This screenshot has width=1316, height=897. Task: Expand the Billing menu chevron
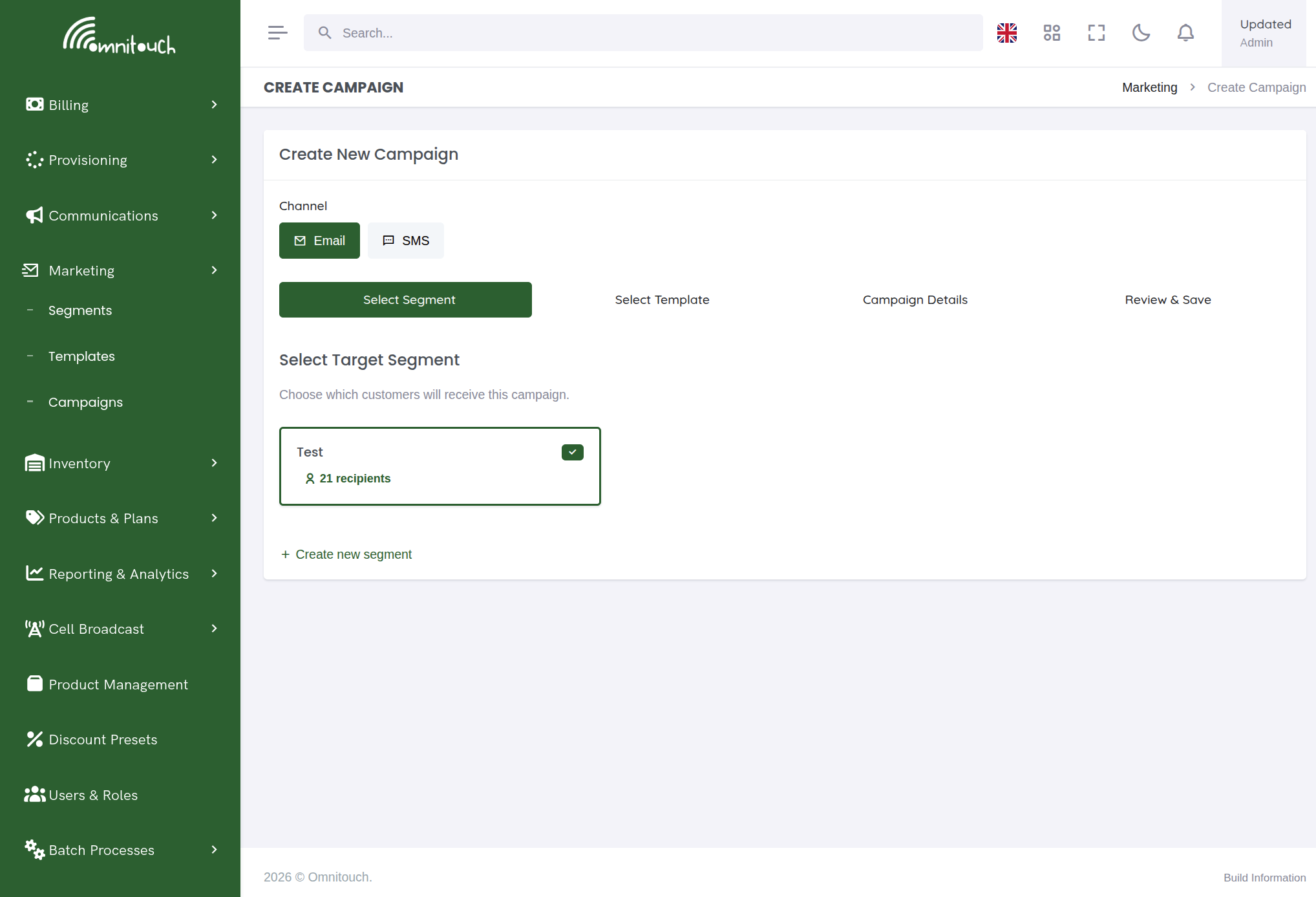[x=215, y=105]
